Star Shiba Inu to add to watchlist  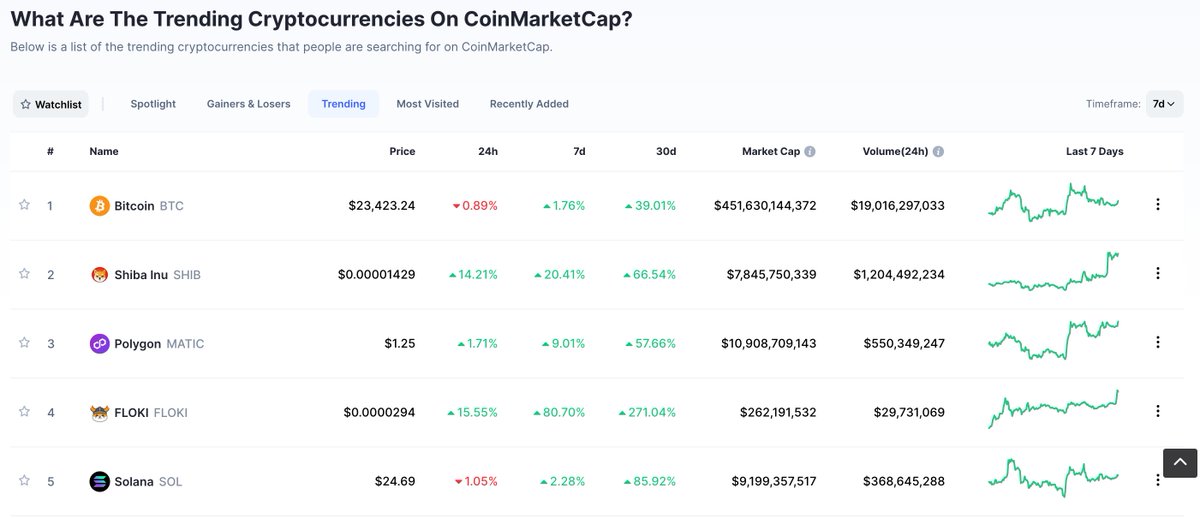(24, 274)
